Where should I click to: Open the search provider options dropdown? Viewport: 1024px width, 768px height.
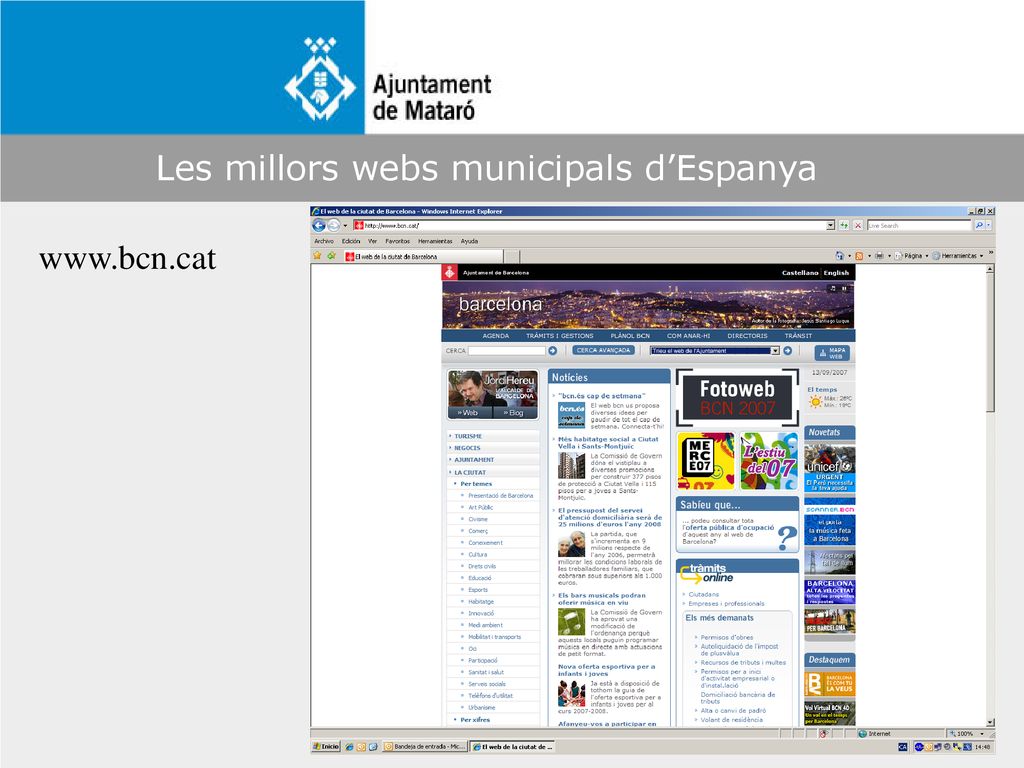click(989, 225)
